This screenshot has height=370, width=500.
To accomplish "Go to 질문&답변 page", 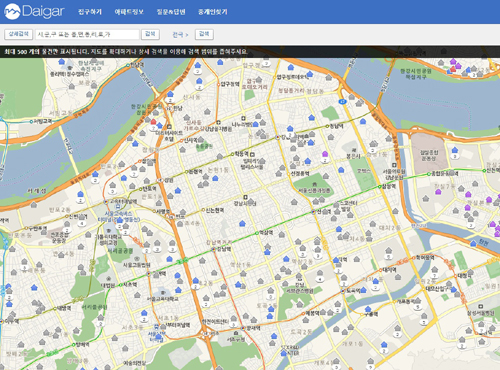I will coord(171,12).
